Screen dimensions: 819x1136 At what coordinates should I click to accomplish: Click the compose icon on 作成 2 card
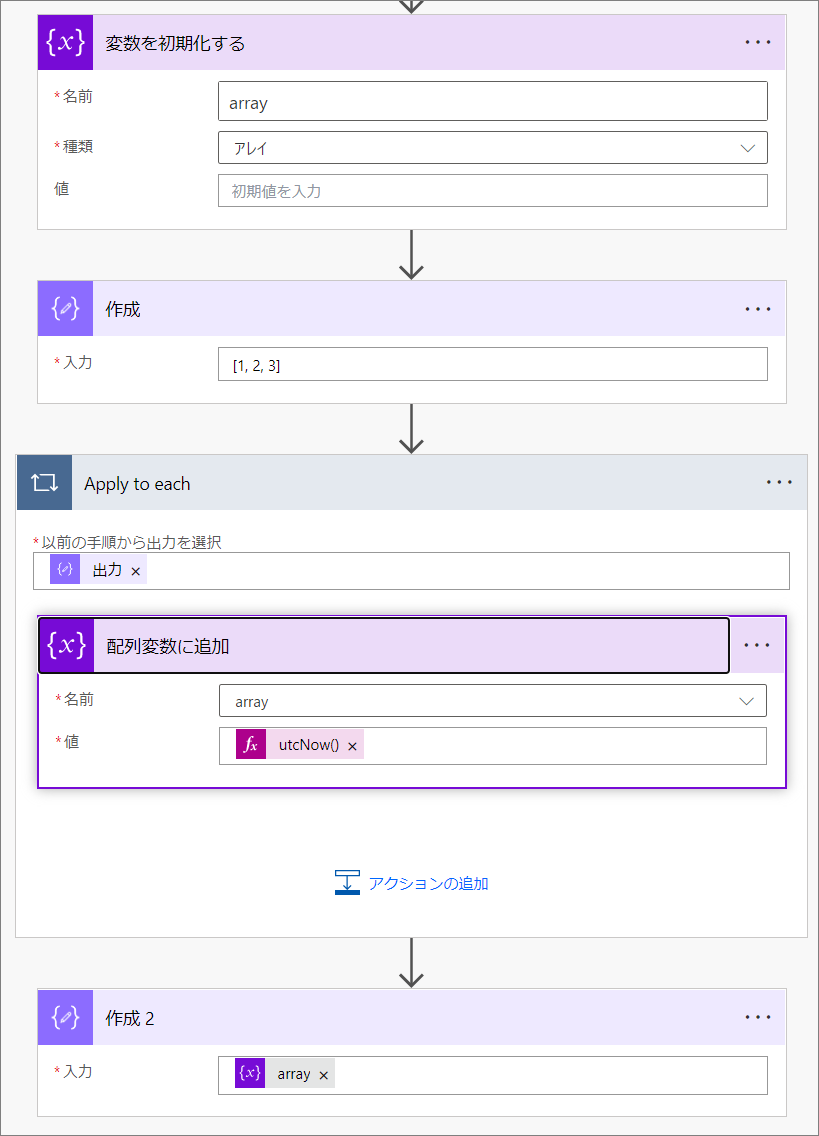click(65, 1017)
